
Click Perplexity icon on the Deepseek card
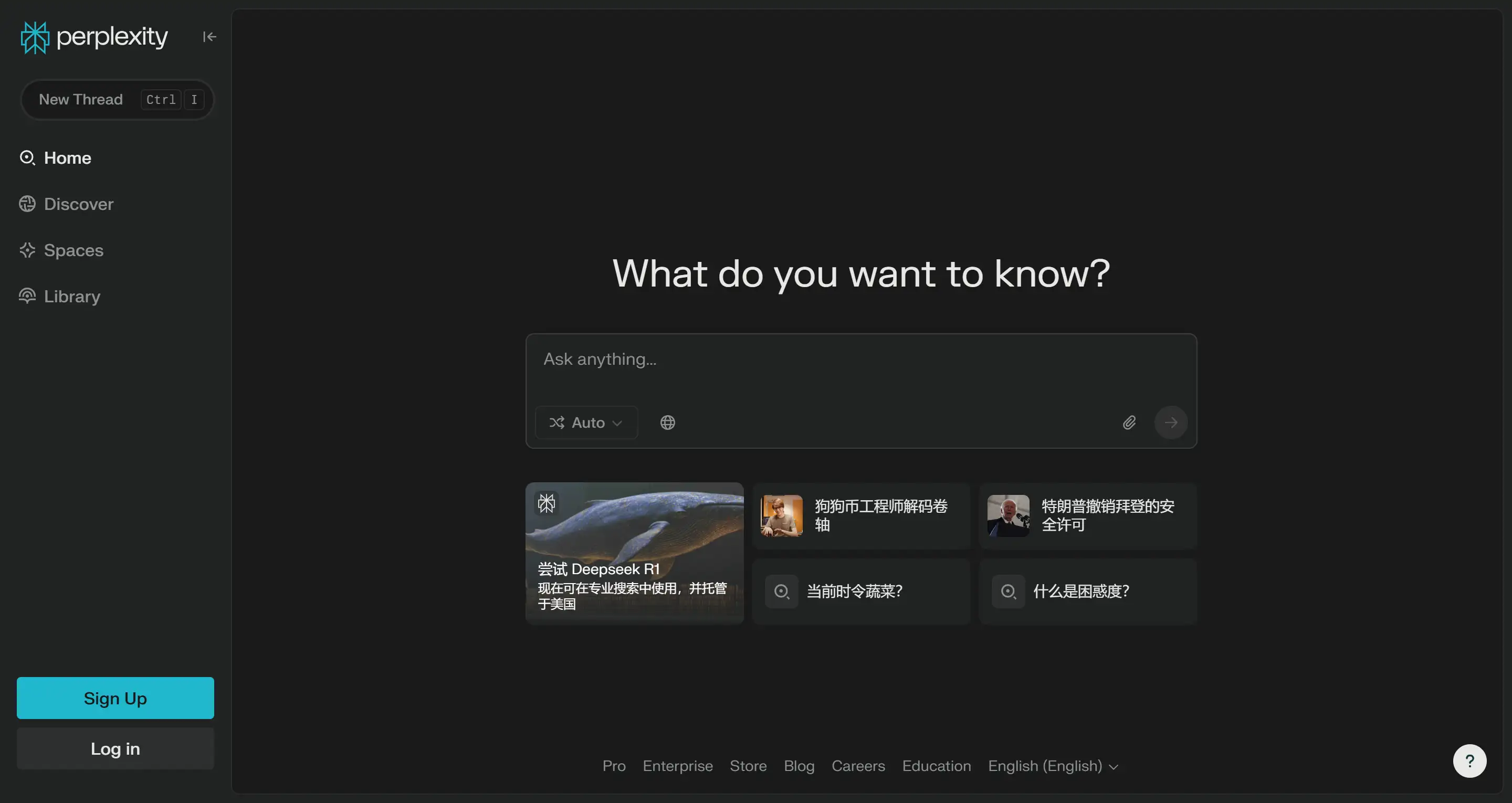pos(547,503)
